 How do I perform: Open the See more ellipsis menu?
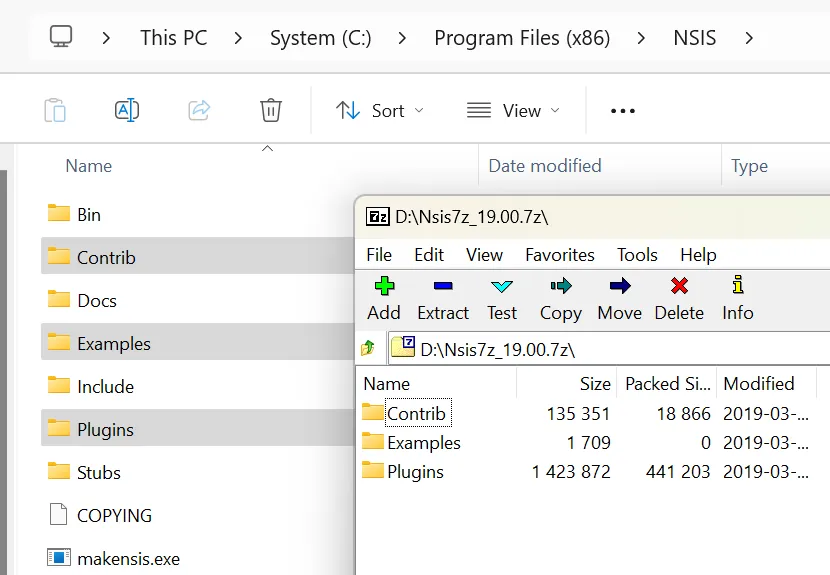623,110
